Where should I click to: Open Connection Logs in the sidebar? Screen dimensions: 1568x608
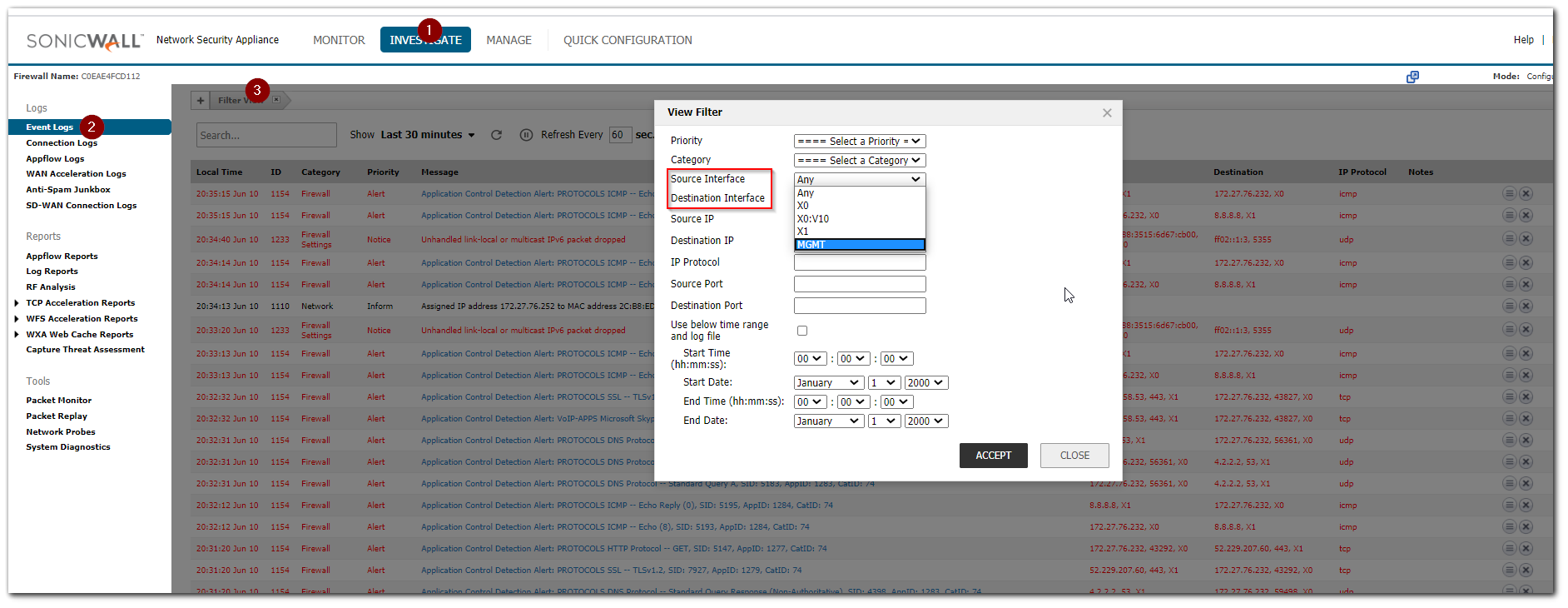[x=62, y=143]
